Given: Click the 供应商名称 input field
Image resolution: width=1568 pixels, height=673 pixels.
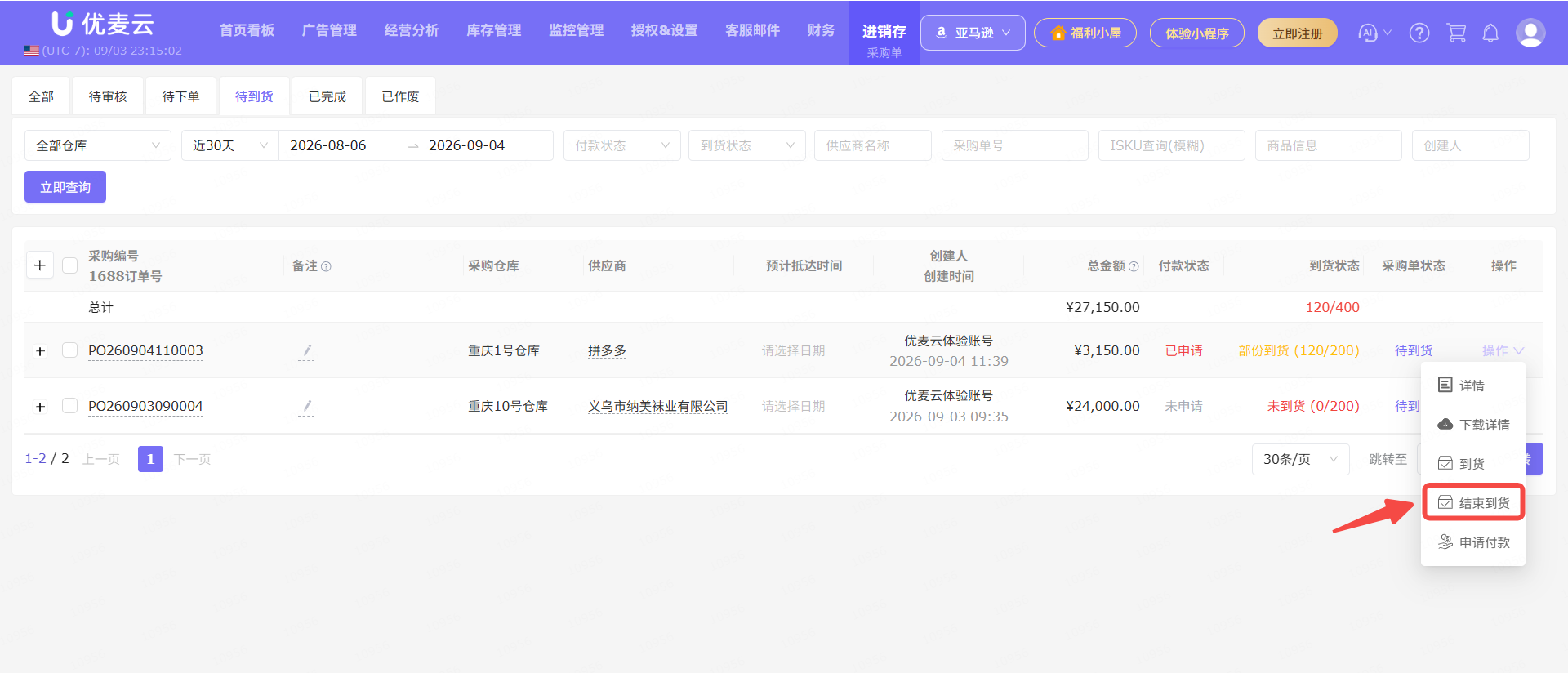Looking at the screenshot, I should pos(873,145).
